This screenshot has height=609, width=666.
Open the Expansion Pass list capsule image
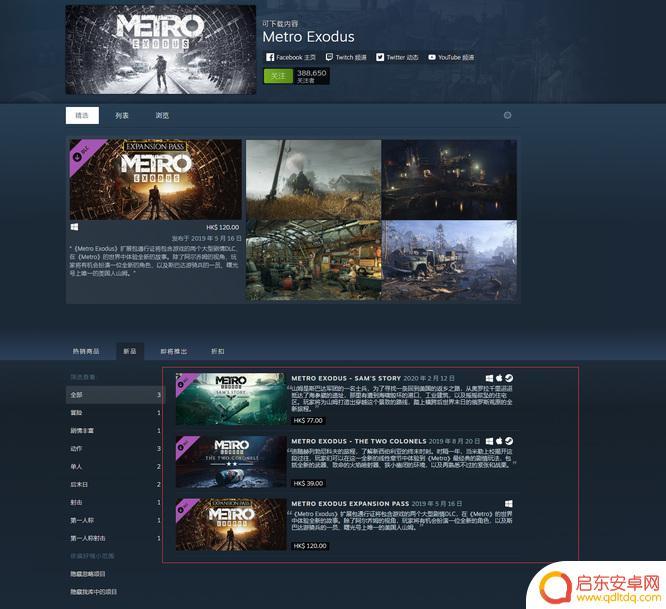[x=231, y=525]
